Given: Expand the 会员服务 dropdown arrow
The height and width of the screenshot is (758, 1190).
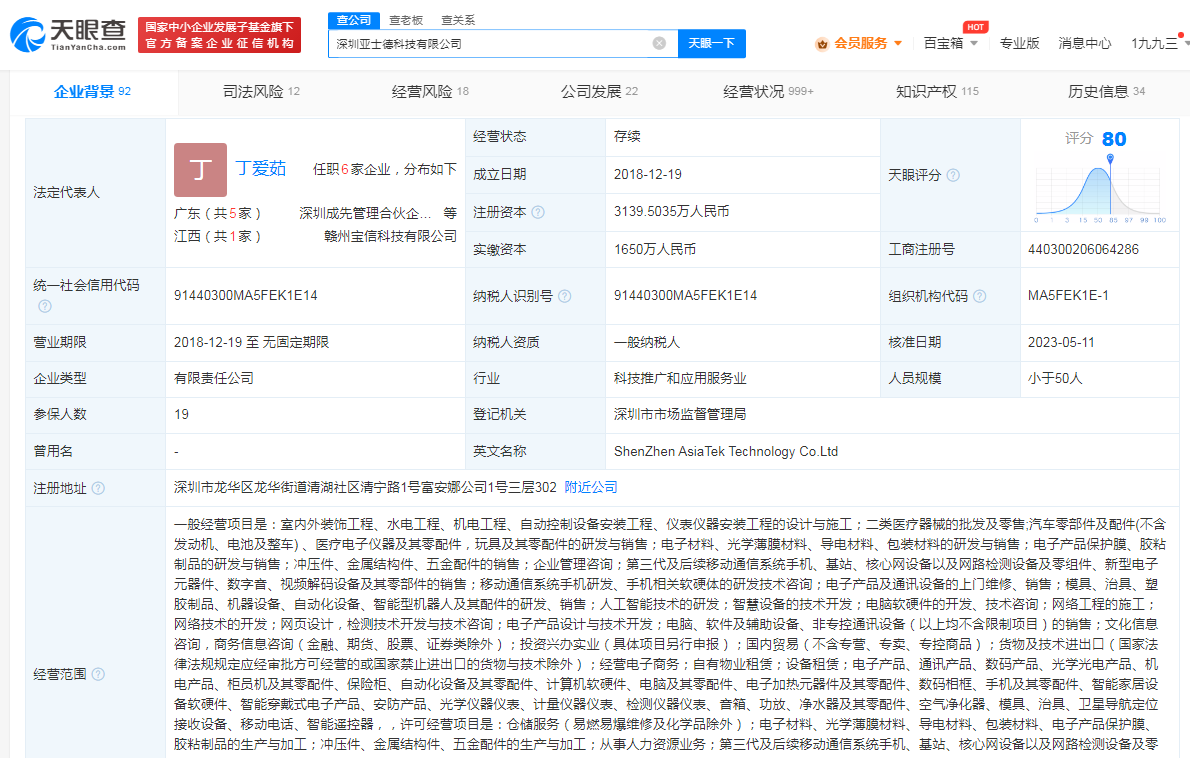Looking at the screenshot, I should (x=898, y=43).
